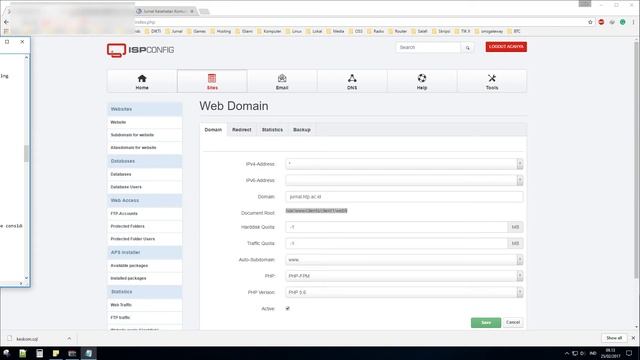Open the PHP mode dropdown

404,276
